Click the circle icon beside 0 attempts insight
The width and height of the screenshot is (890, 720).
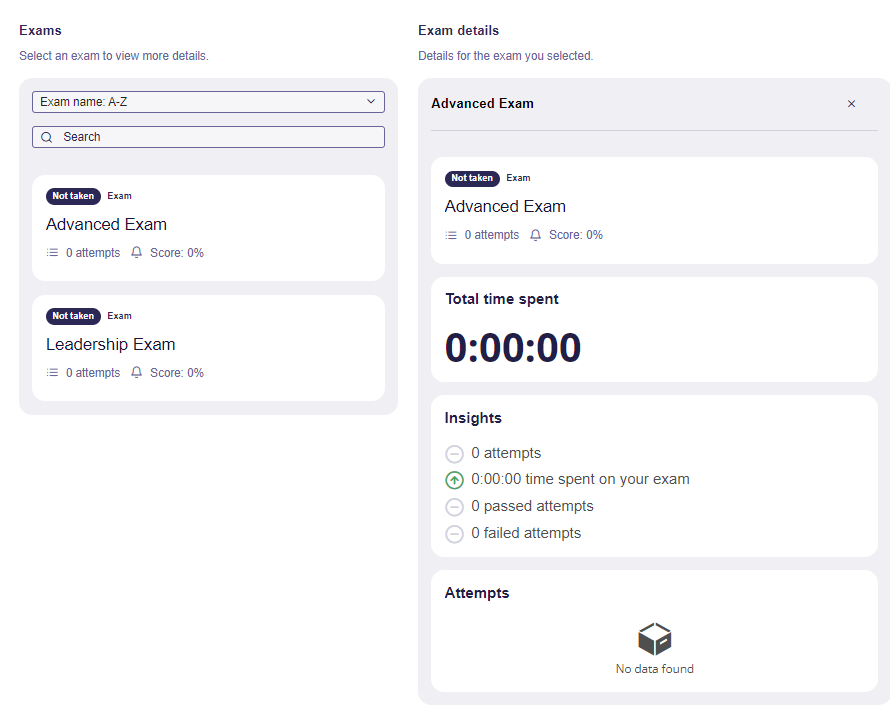click(454, 453)
